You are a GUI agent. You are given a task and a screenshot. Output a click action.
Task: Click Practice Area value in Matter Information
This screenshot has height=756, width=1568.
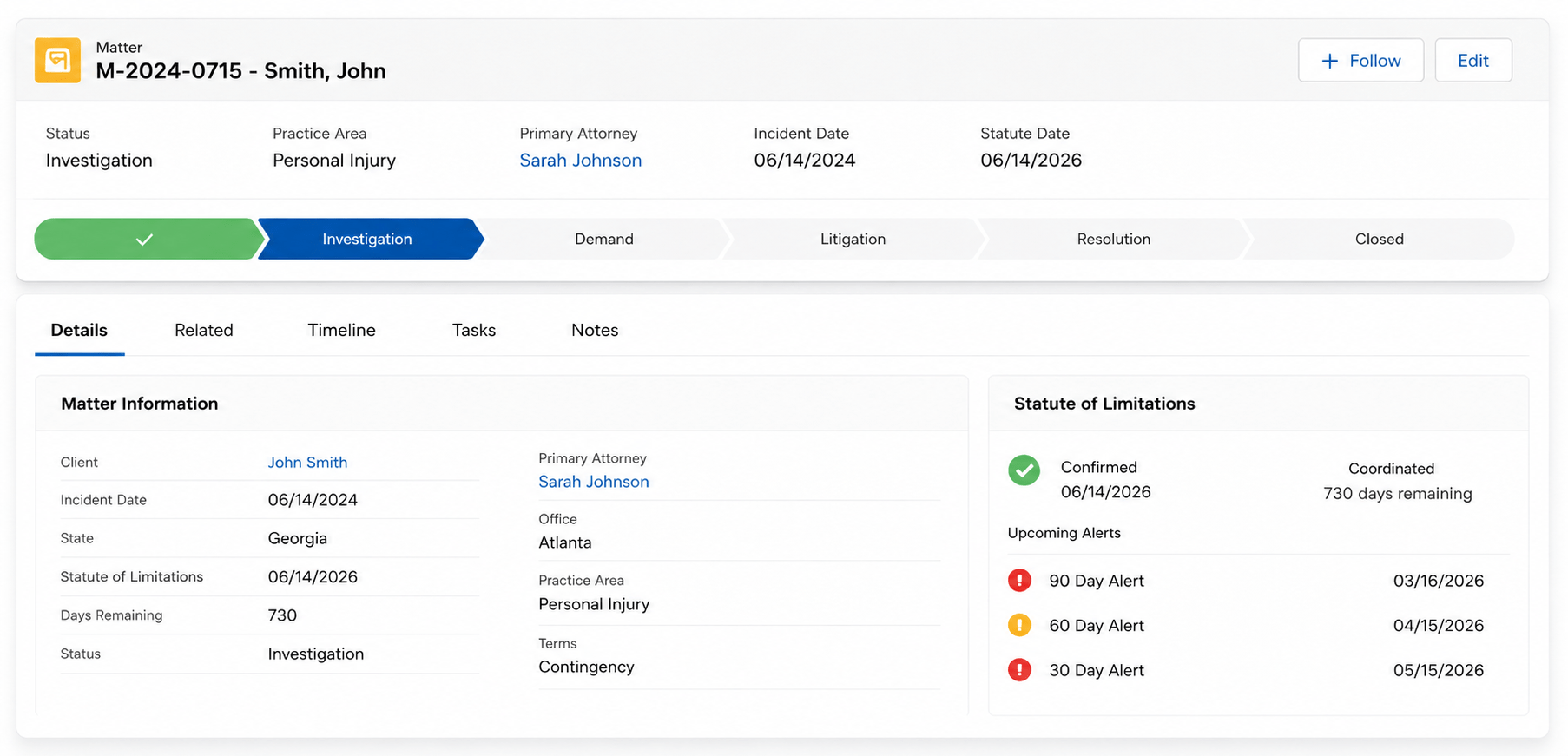594,604
